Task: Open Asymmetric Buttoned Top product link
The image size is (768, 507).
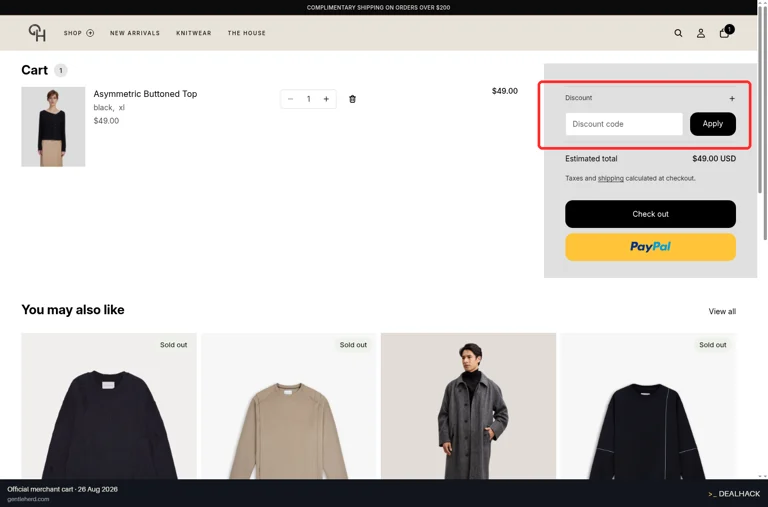Action: [x=145, y=94]
